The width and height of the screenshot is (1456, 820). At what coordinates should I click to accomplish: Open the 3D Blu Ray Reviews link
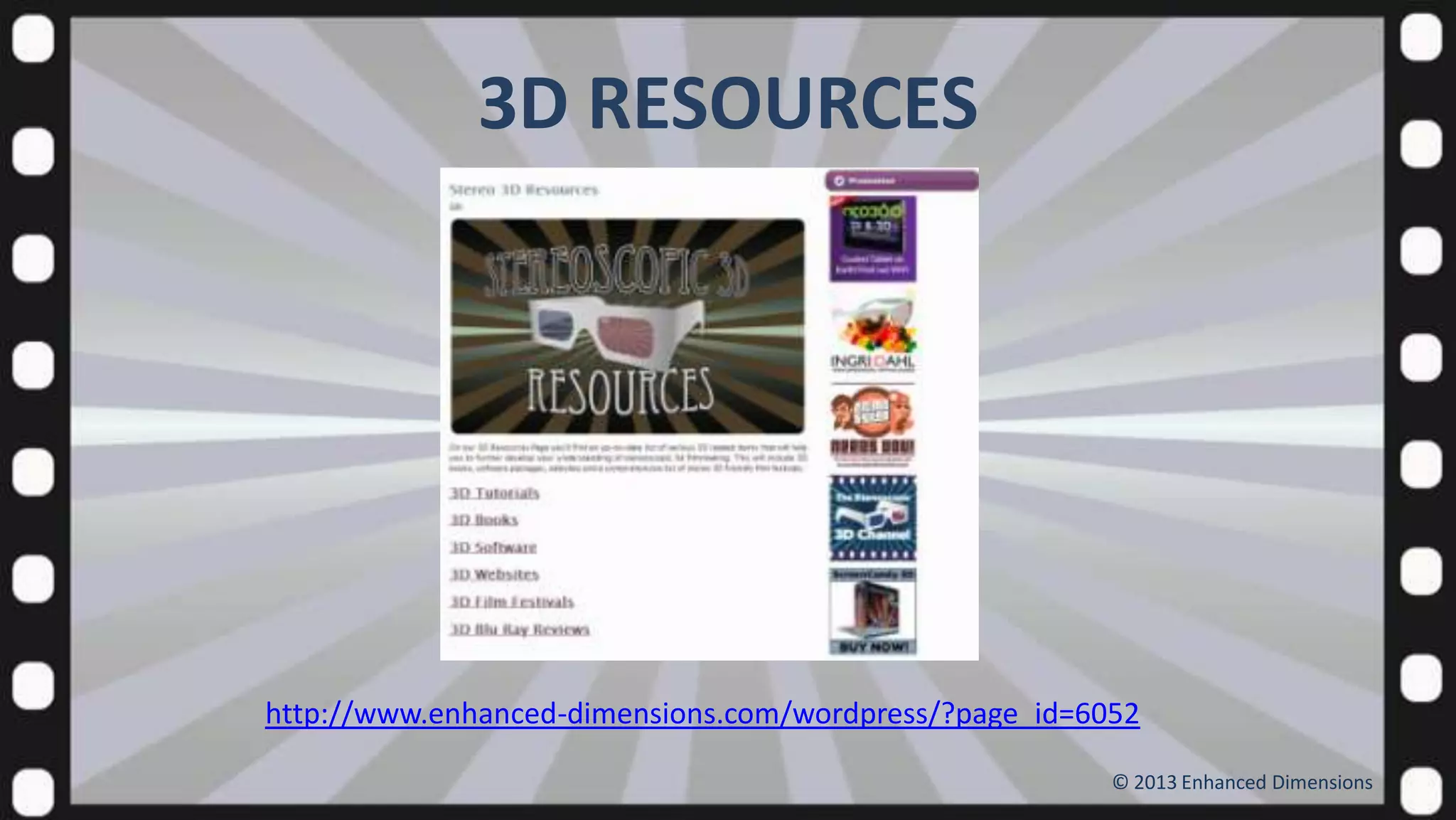click(520, 629)
